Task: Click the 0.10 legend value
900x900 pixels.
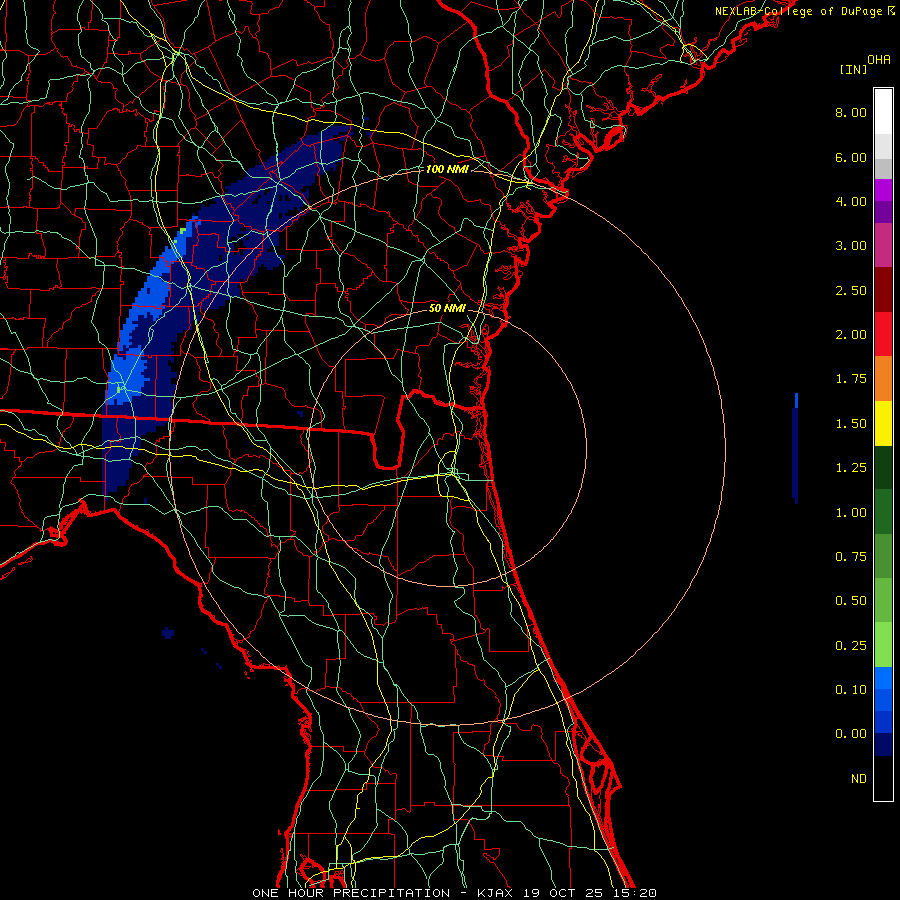Action: 851,690
